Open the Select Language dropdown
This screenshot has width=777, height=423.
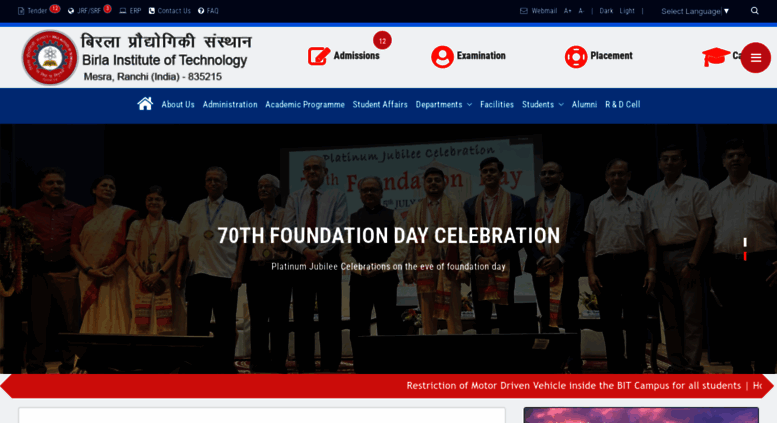click(x=695, y=11)
